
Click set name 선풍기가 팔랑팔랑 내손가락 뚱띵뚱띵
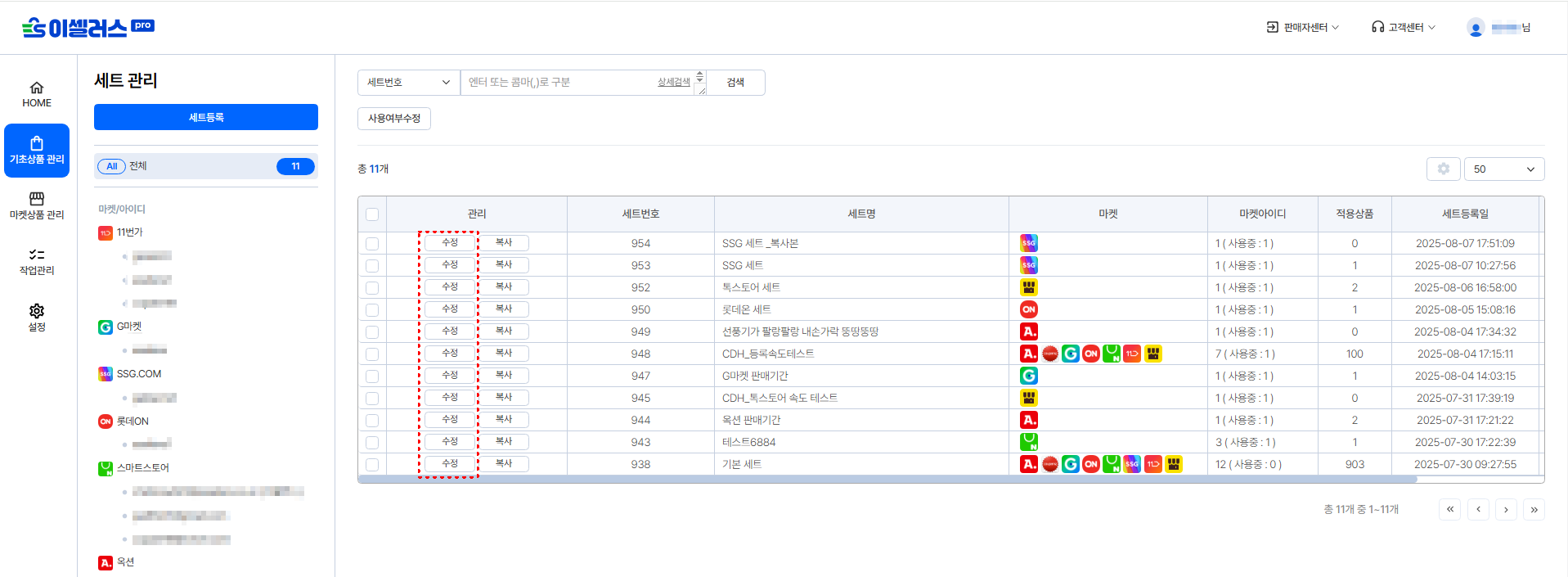click(x=800, y=331)
